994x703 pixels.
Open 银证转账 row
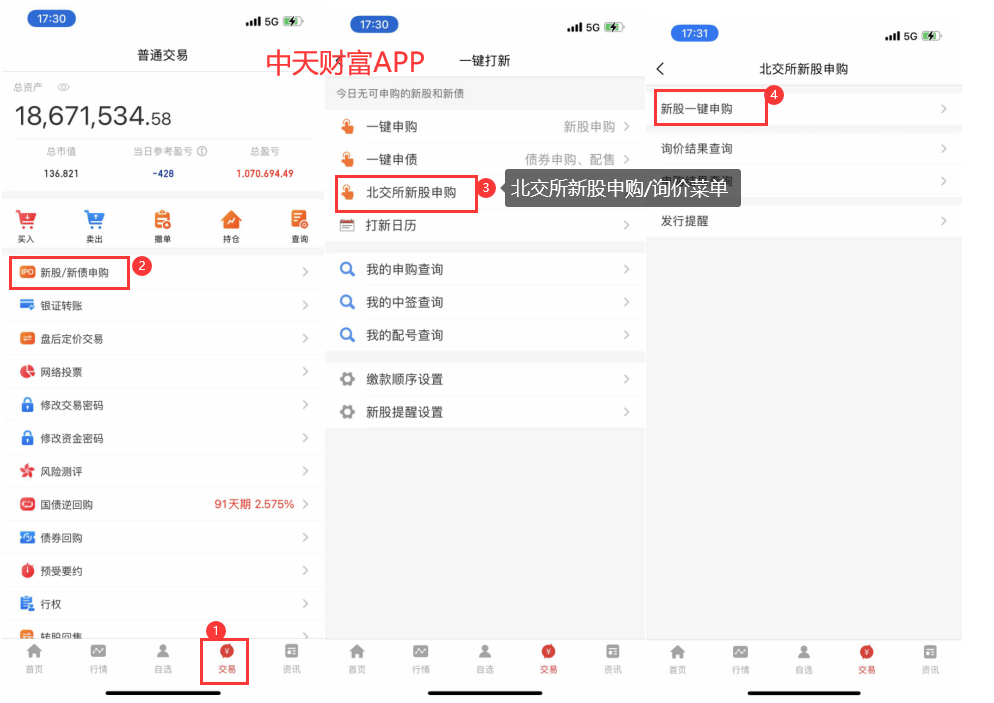(x=163, y=306)
